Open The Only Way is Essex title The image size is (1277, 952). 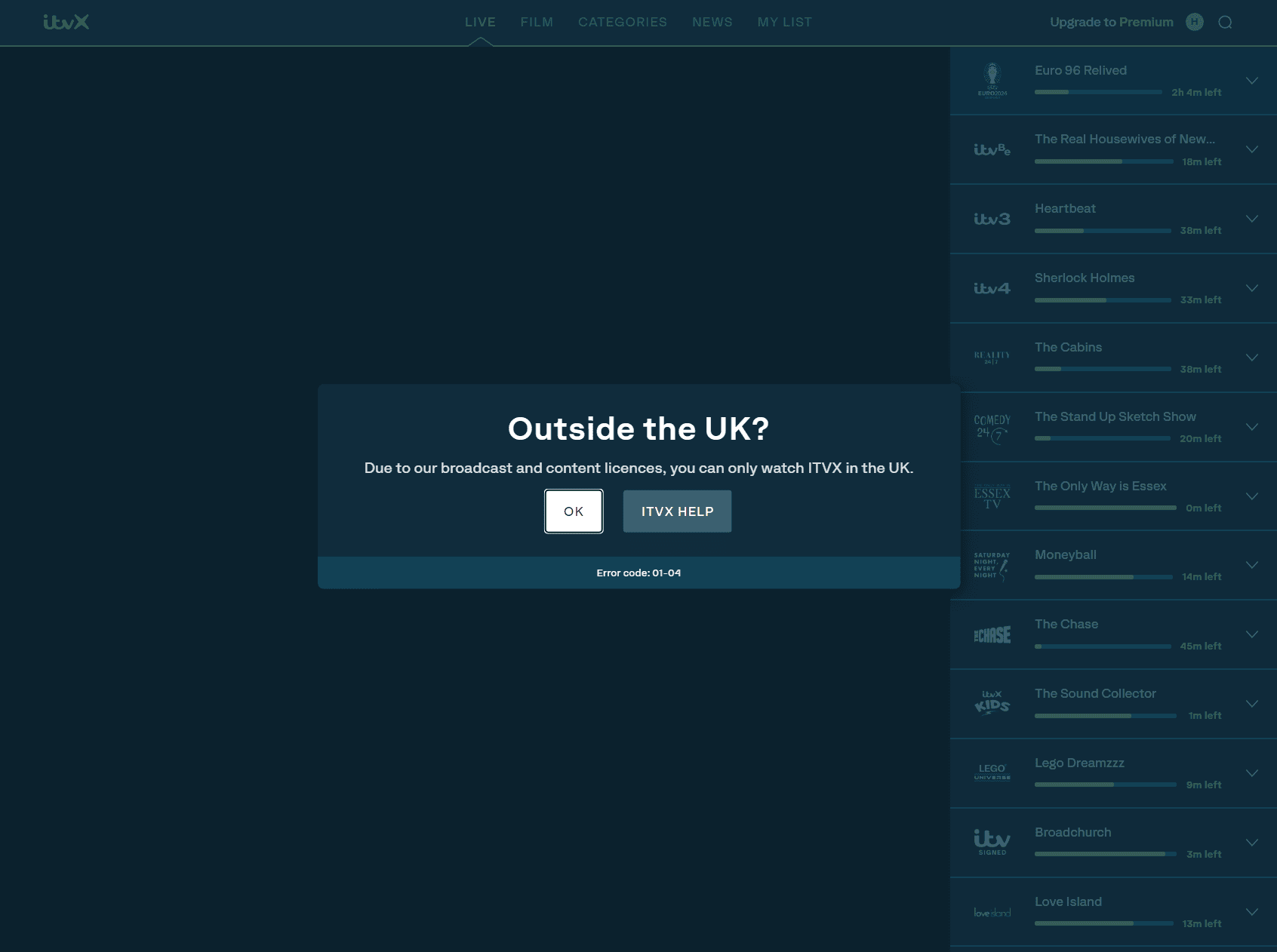[x=1100, y=487]
